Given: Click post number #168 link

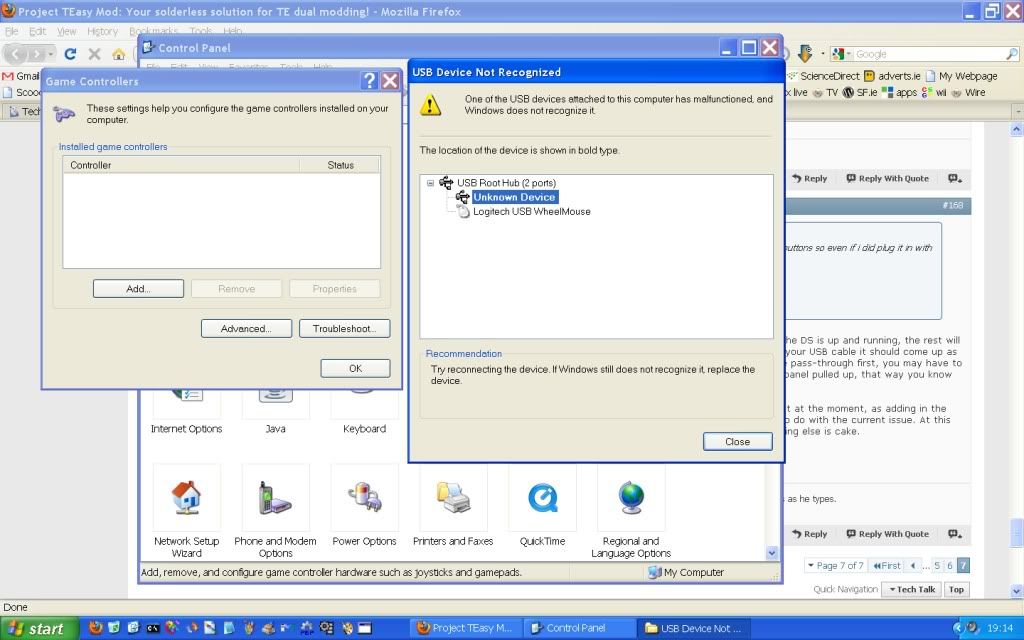Looking at the screenshot, I should 953,205.
